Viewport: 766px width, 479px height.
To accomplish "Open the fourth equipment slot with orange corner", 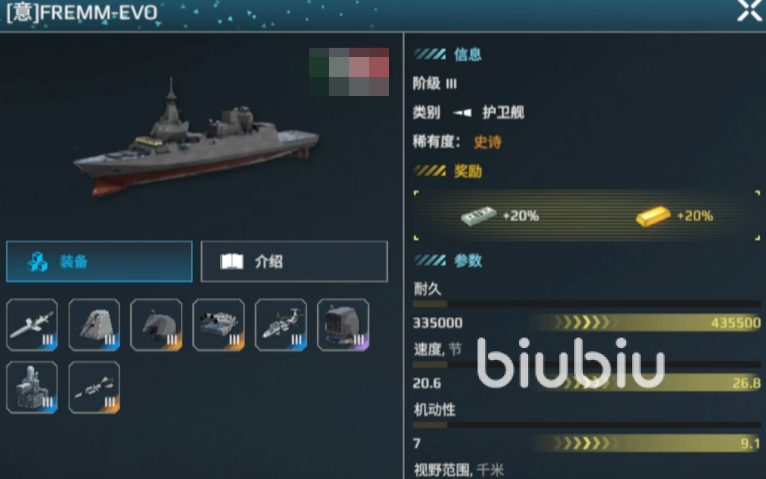I will [x=218, y=325].
